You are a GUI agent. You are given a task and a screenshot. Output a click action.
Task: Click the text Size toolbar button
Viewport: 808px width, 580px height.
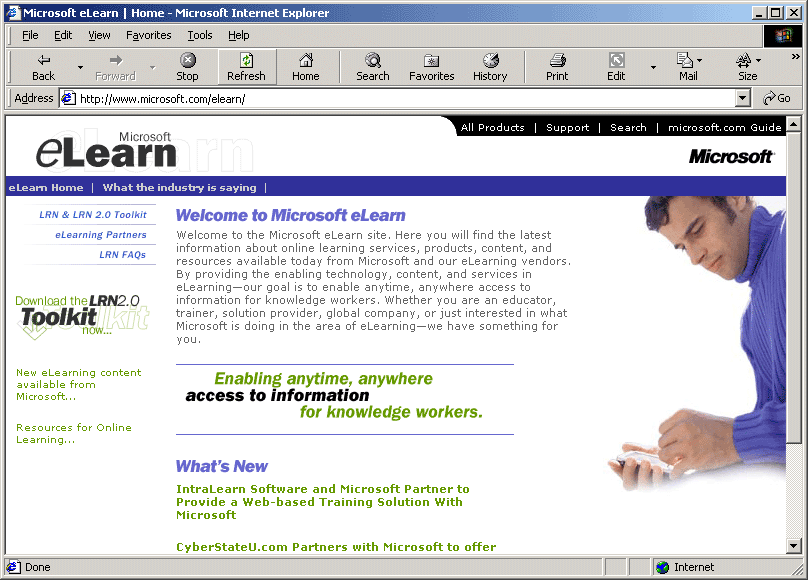coord(748,67)
